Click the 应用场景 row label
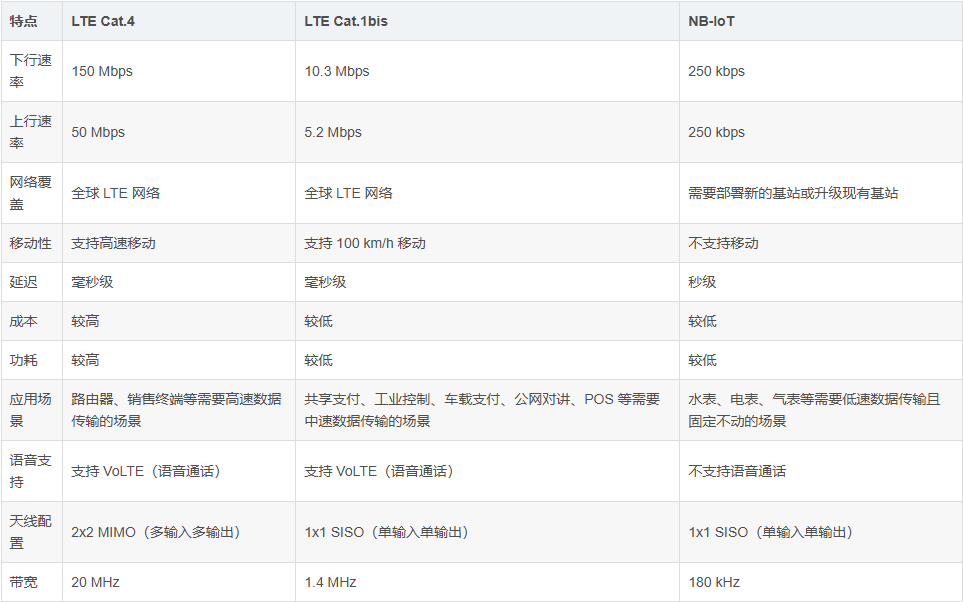This screenshot has height=602, width=963. tap(30, 410)
